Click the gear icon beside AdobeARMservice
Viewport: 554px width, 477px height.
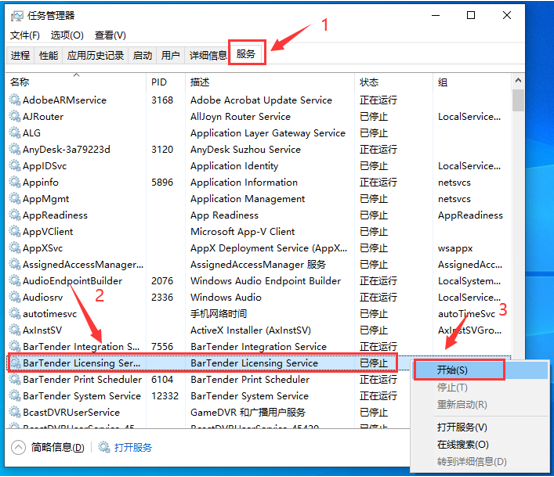pos(15,100)
